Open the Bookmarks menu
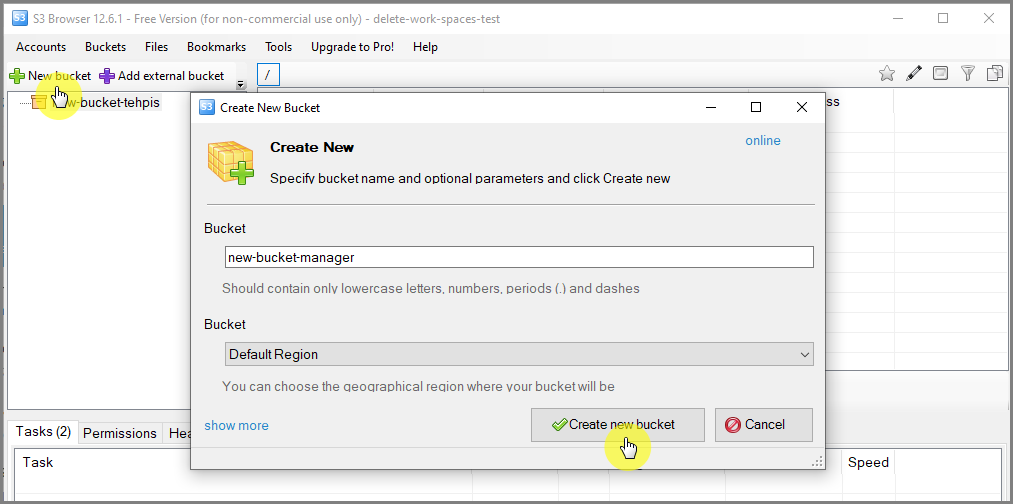This screenshot has width=1013, height=504. 216,47
